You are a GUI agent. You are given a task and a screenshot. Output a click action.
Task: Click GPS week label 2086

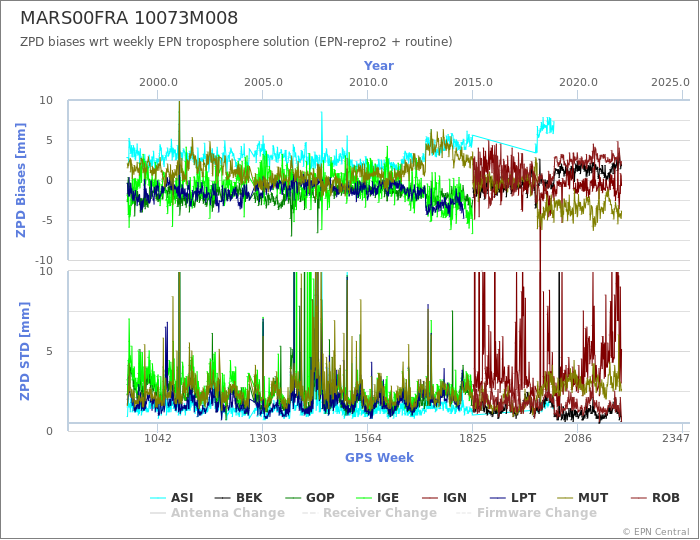pyautogui.click(x=578, y=438)
